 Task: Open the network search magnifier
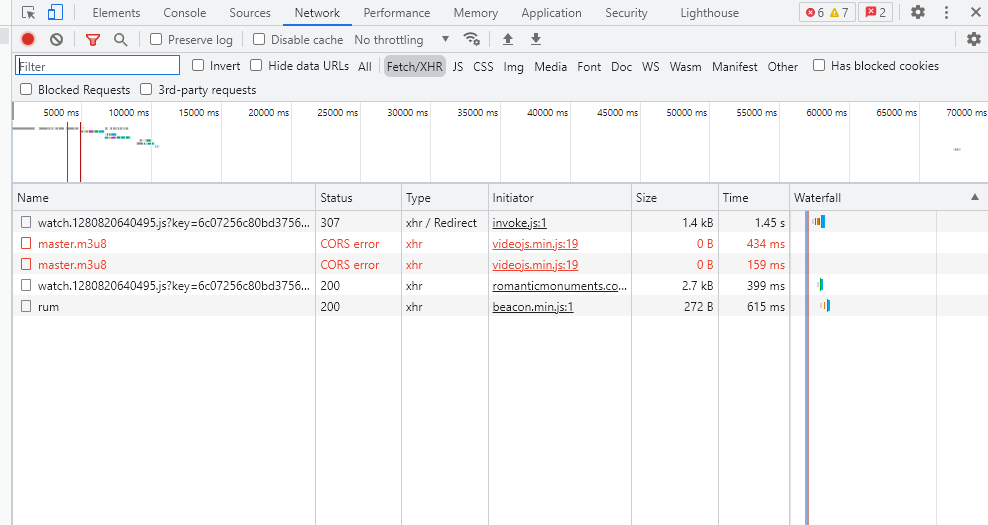click(x=120, y=39)
